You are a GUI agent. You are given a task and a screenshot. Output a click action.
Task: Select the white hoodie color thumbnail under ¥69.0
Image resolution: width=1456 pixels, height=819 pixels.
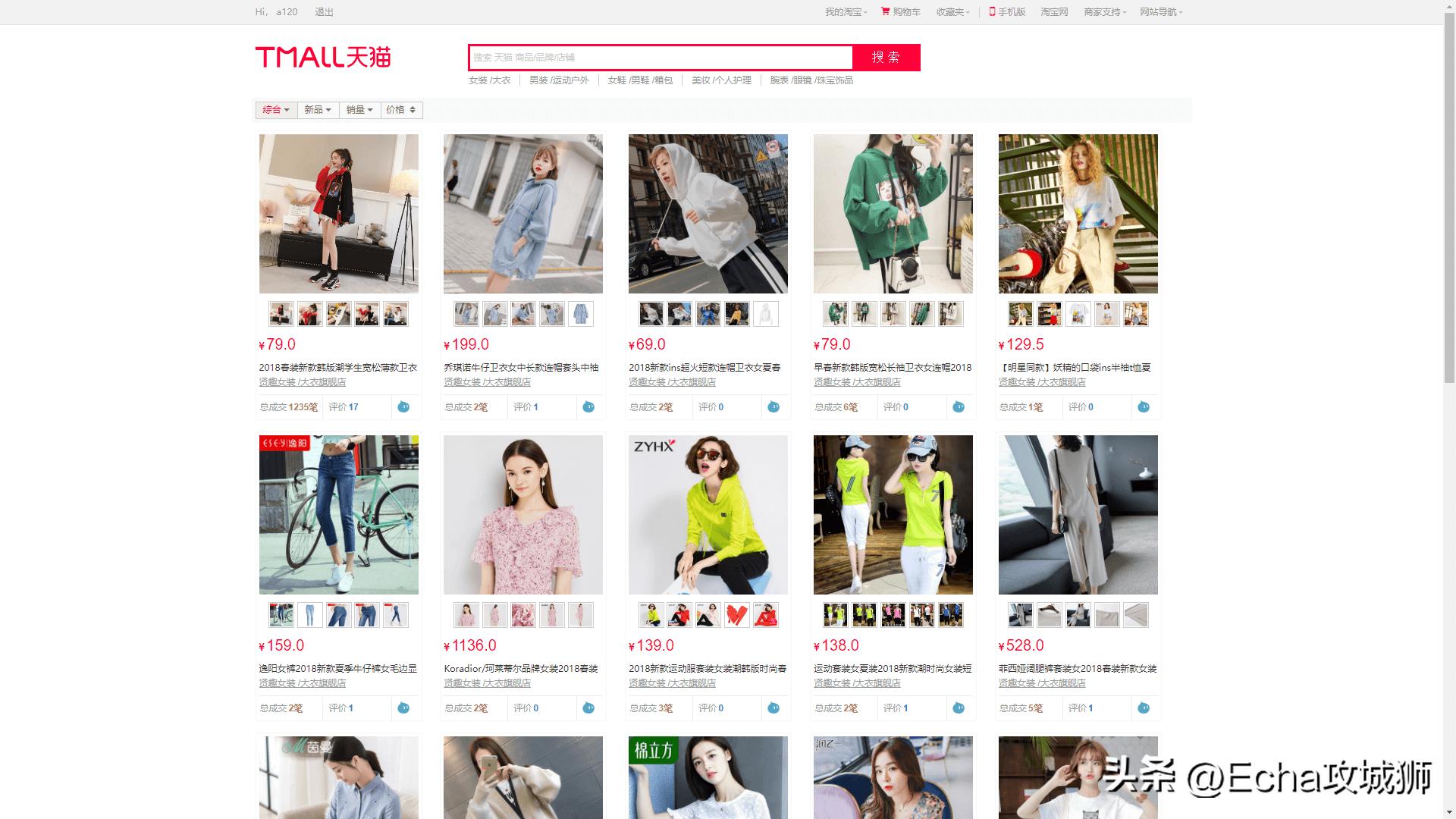765,314
